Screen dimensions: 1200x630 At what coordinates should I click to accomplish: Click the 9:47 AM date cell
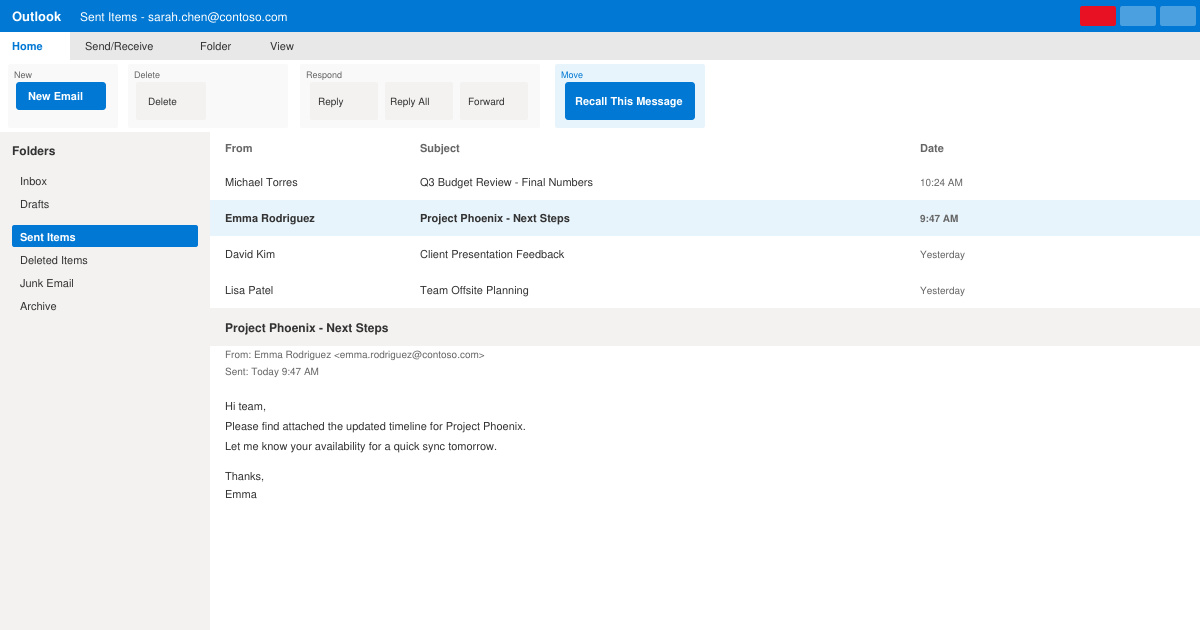[939, 219]
